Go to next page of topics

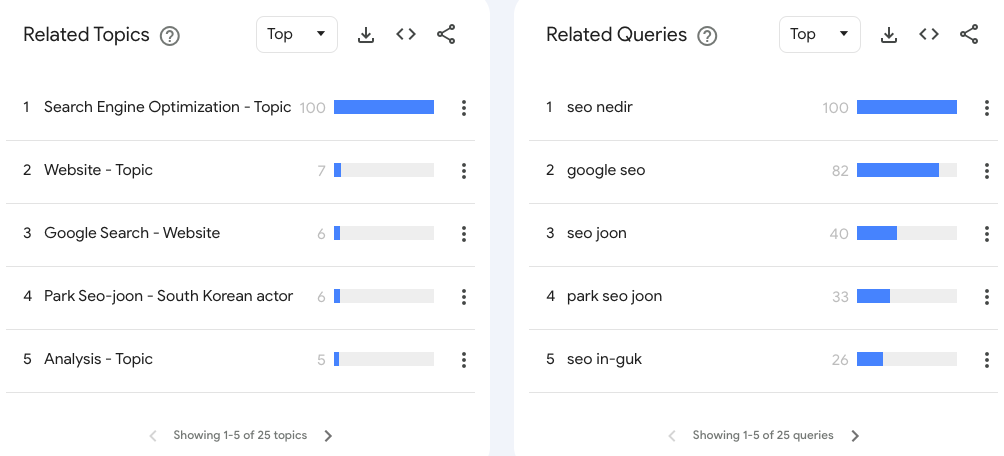click(328, 436)
